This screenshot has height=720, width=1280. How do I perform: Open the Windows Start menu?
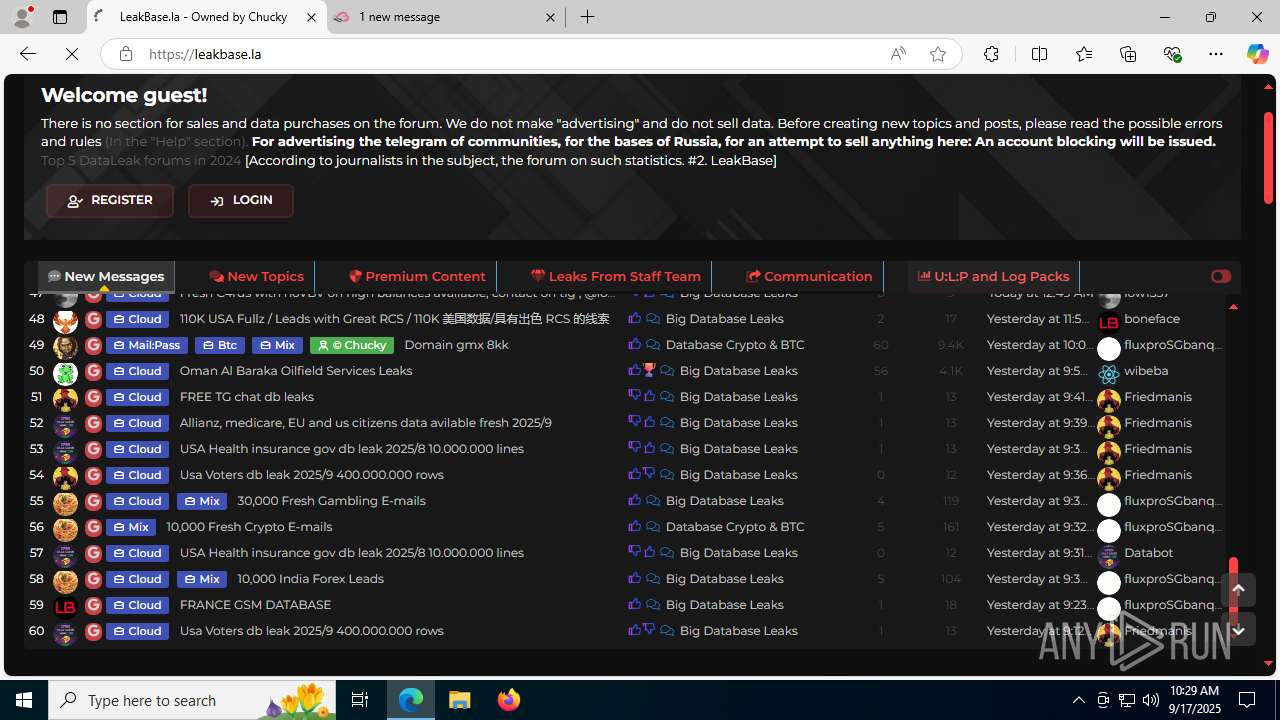click(24, 700)
